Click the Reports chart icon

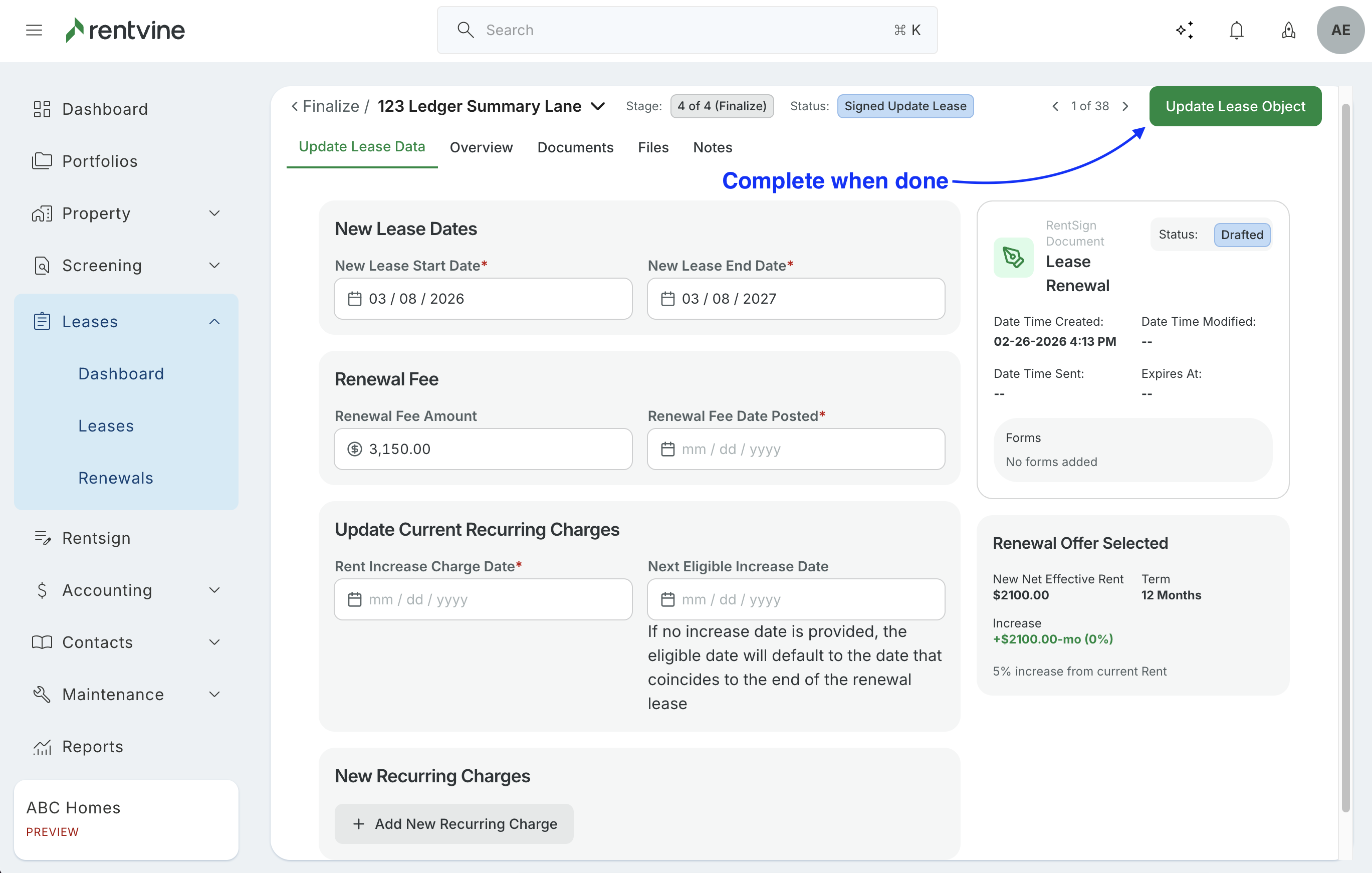(42, 747)
